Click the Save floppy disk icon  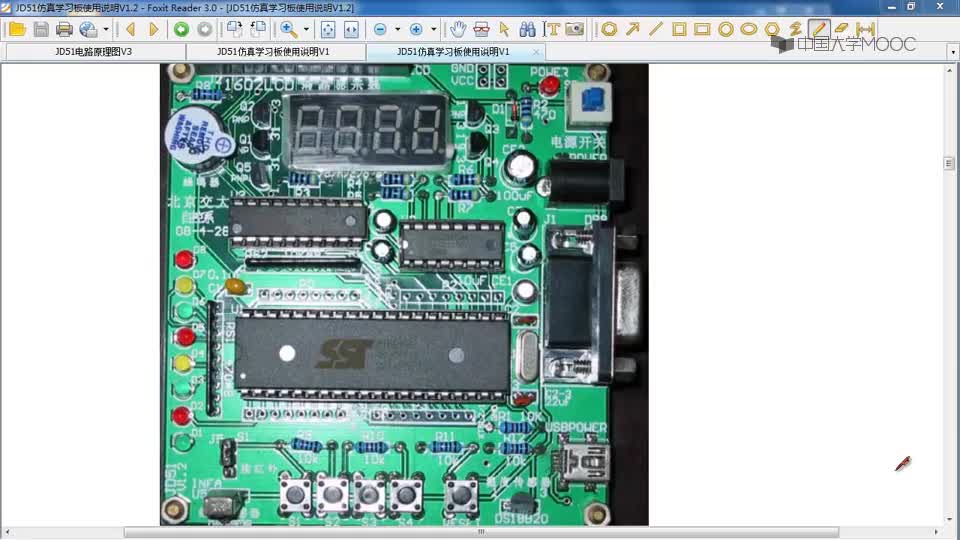41,29
